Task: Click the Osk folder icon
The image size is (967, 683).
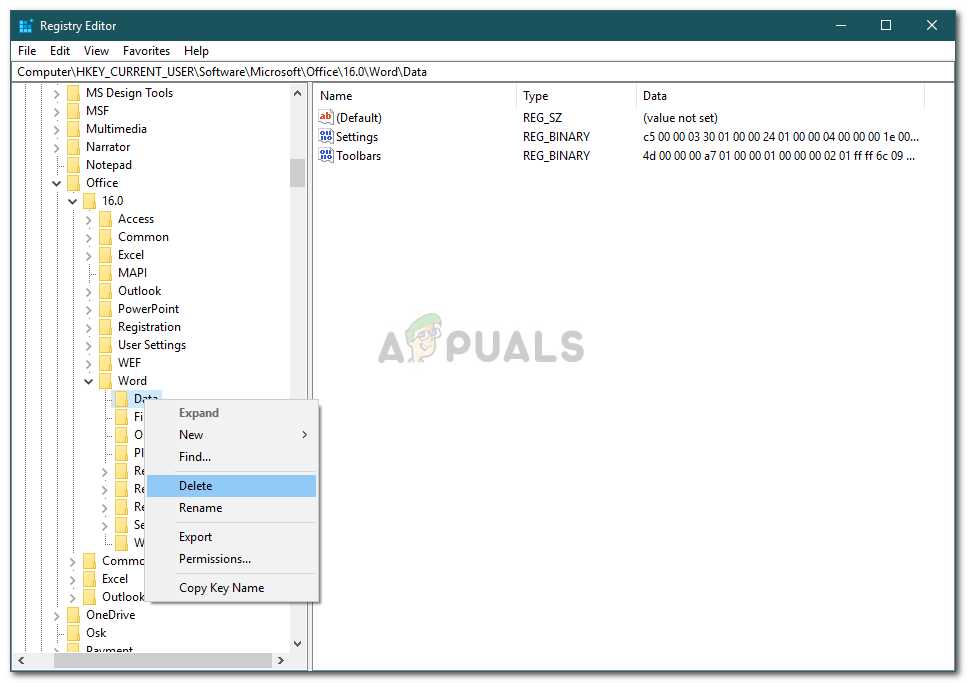Action: click(x=74, y=633)
